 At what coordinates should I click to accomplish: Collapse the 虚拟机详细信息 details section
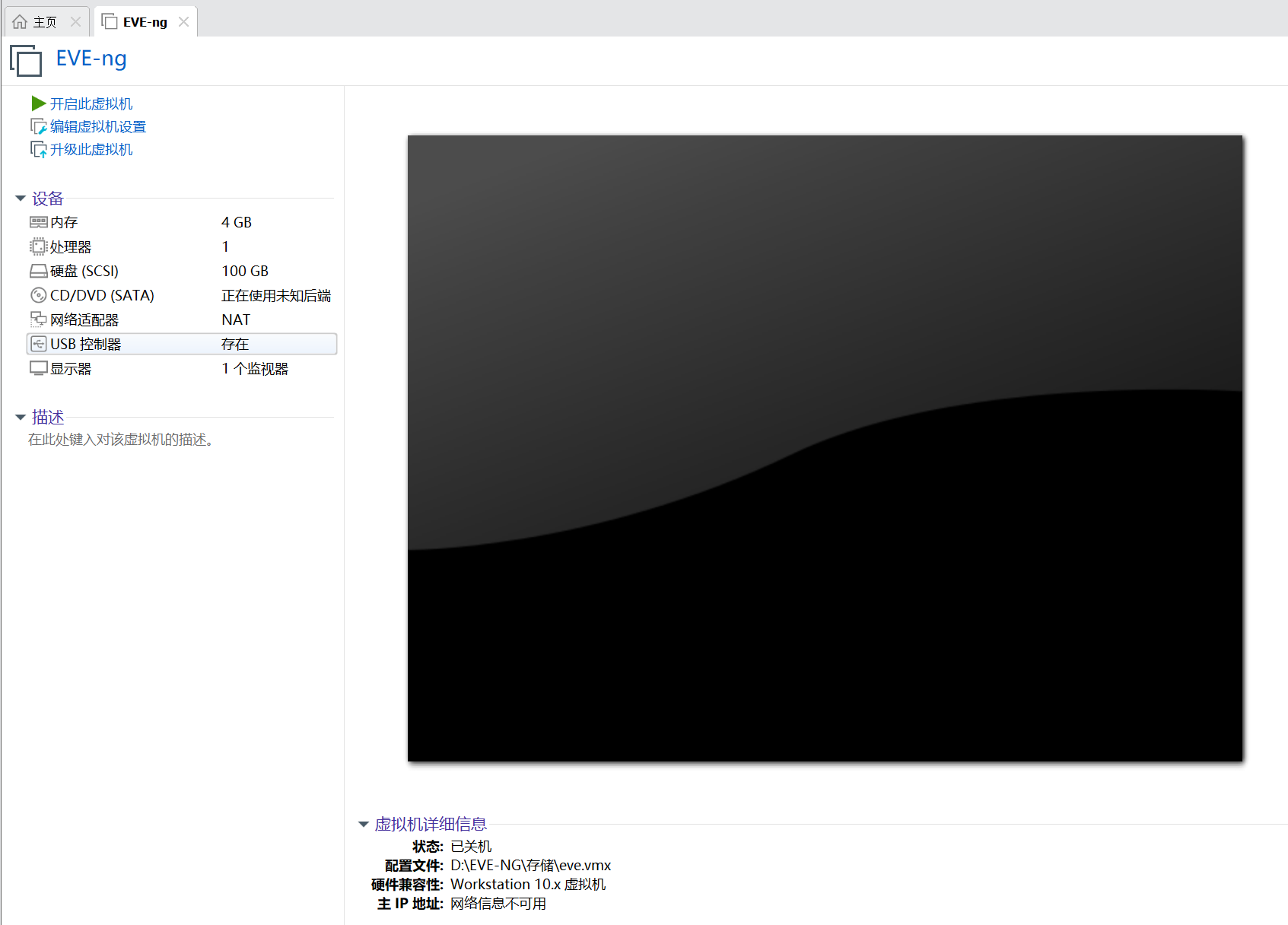point(363,824)
